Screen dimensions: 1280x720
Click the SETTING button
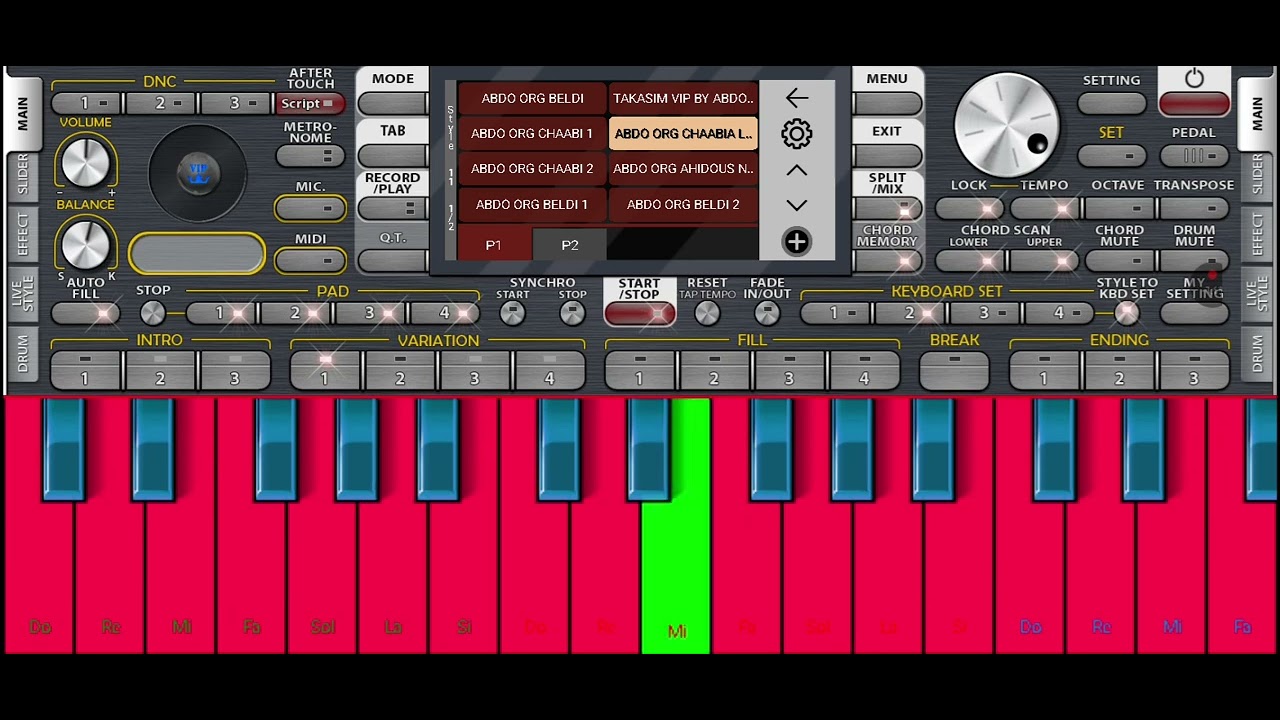pos(1112,103)
